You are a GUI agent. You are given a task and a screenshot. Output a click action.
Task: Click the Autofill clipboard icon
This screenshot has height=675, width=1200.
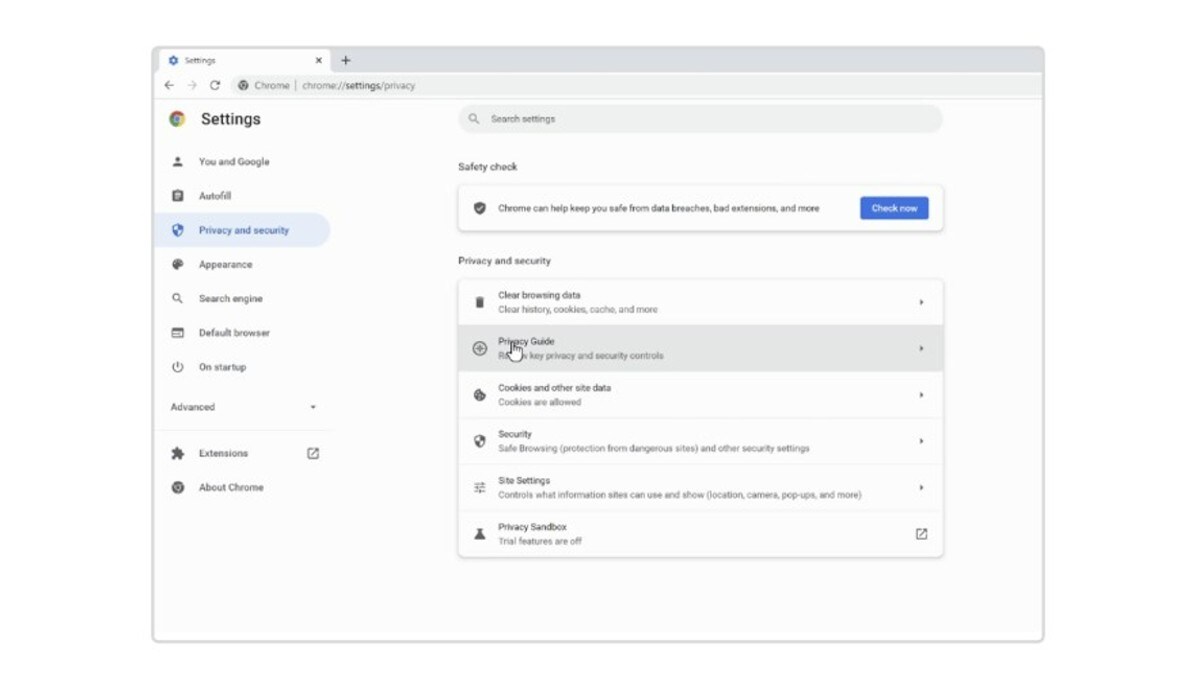click(x=178, y=196)
